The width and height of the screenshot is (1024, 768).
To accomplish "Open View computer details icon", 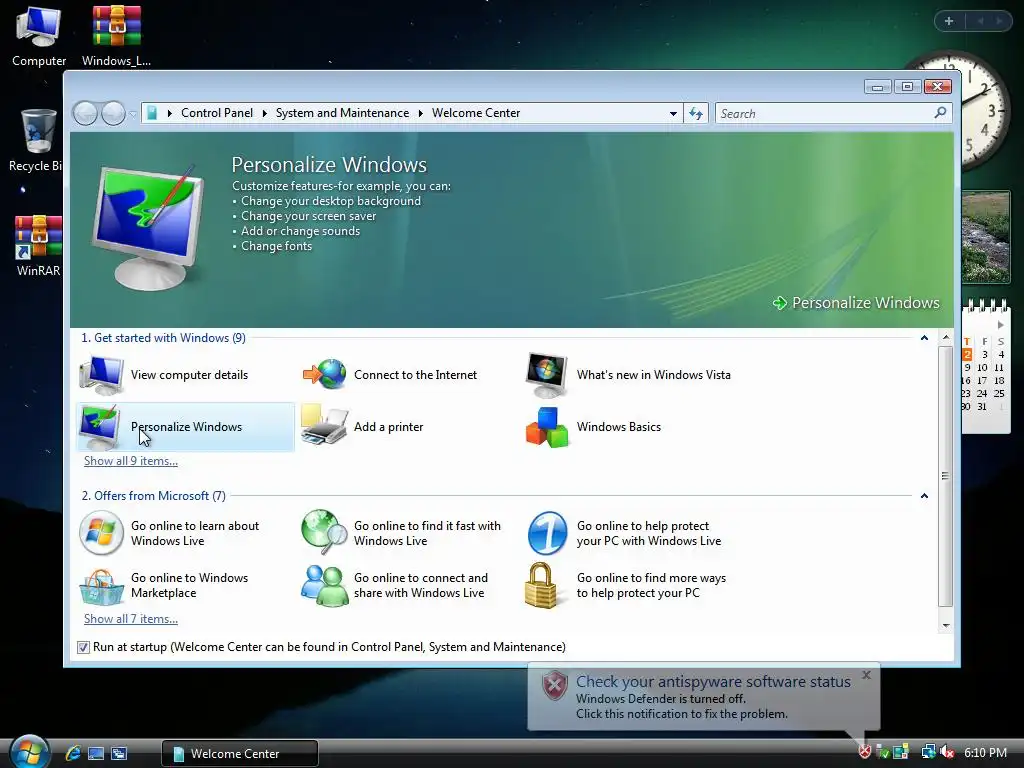I will point(101,375).
